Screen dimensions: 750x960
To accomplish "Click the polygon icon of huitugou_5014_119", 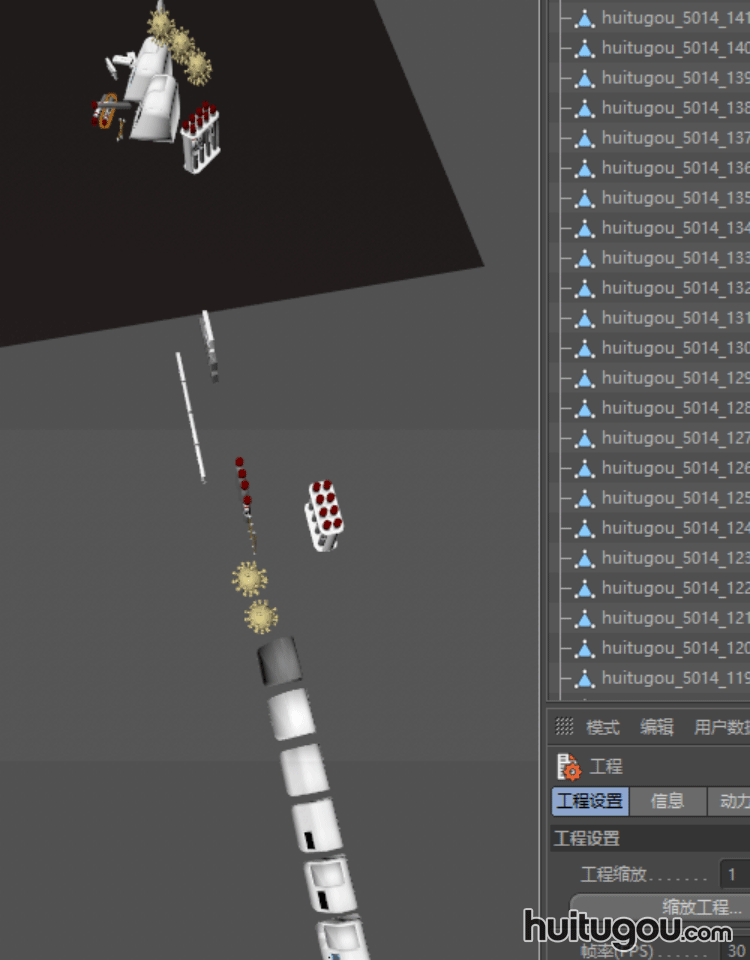I will coord(585,679).
